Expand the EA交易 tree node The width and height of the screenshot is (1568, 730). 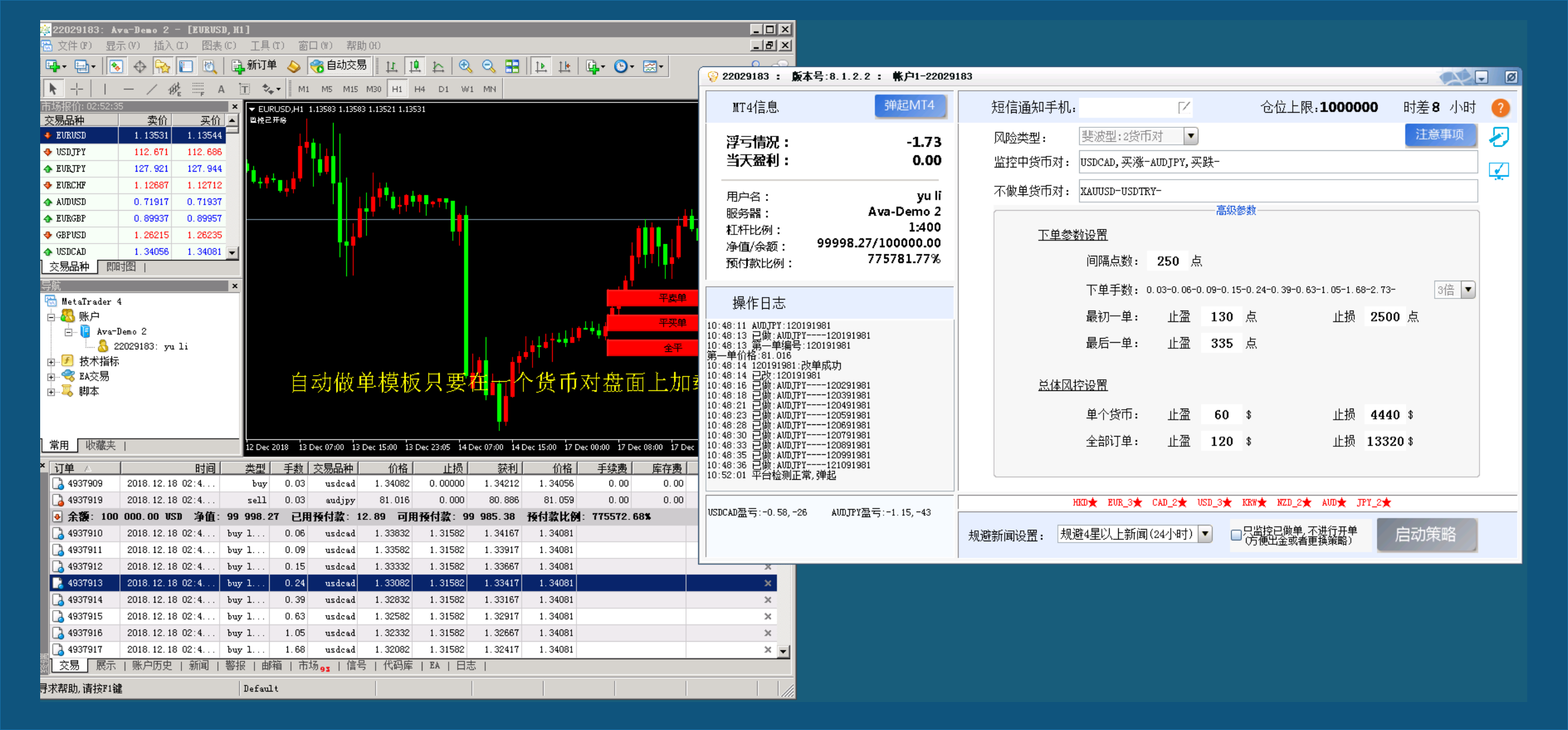pyautogui.click(x=51, y=377)
